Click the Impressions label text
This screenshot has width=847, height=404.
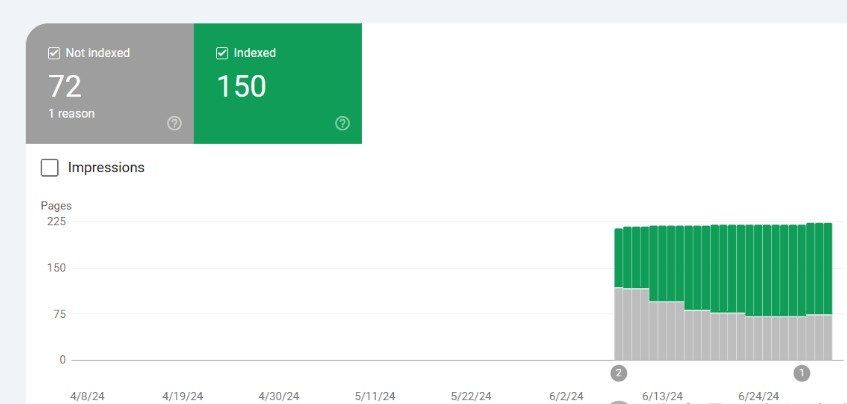tap(106, 167)
